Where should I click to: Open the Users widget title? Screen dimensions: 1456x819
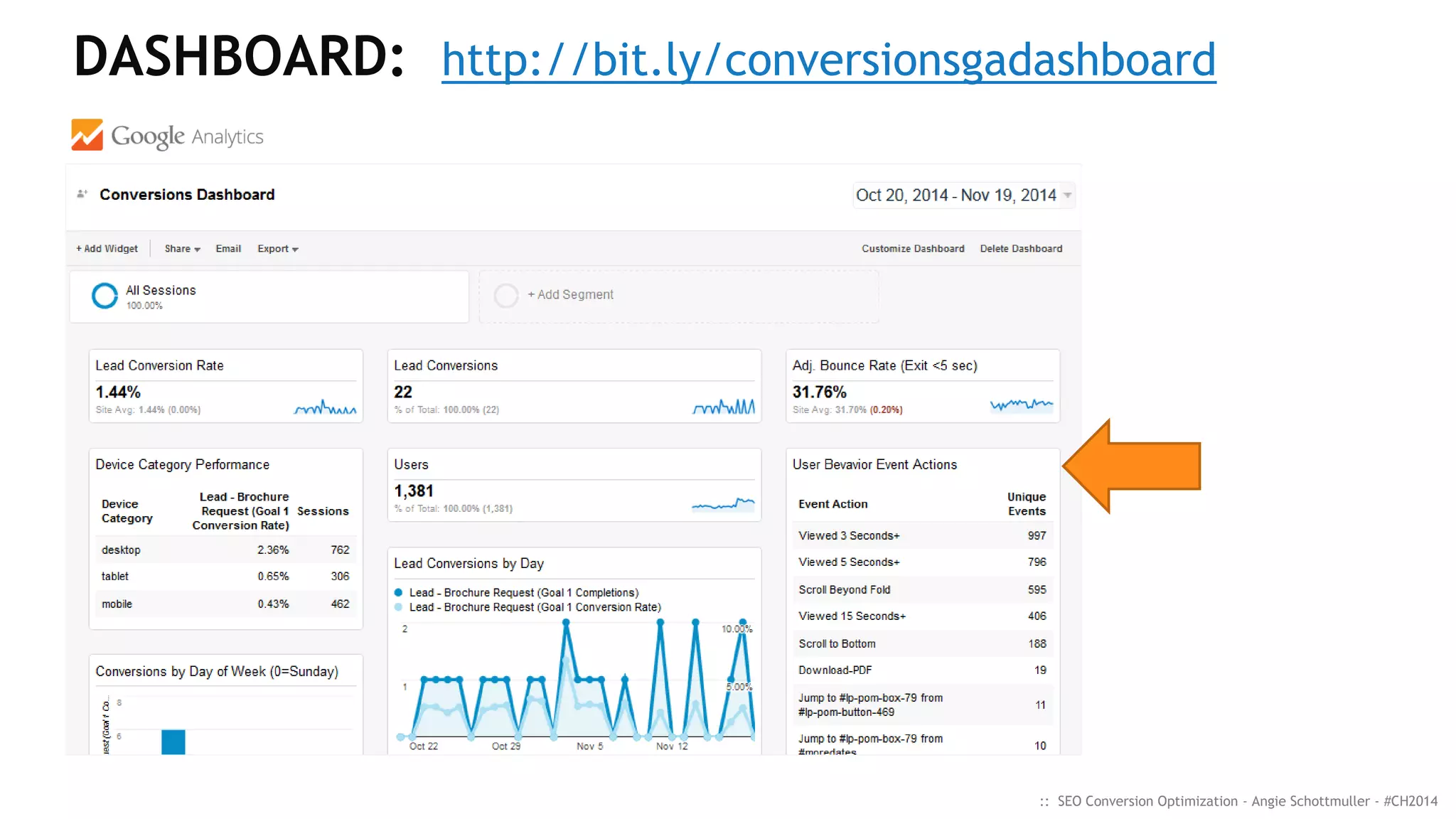(x=411, y=464)
